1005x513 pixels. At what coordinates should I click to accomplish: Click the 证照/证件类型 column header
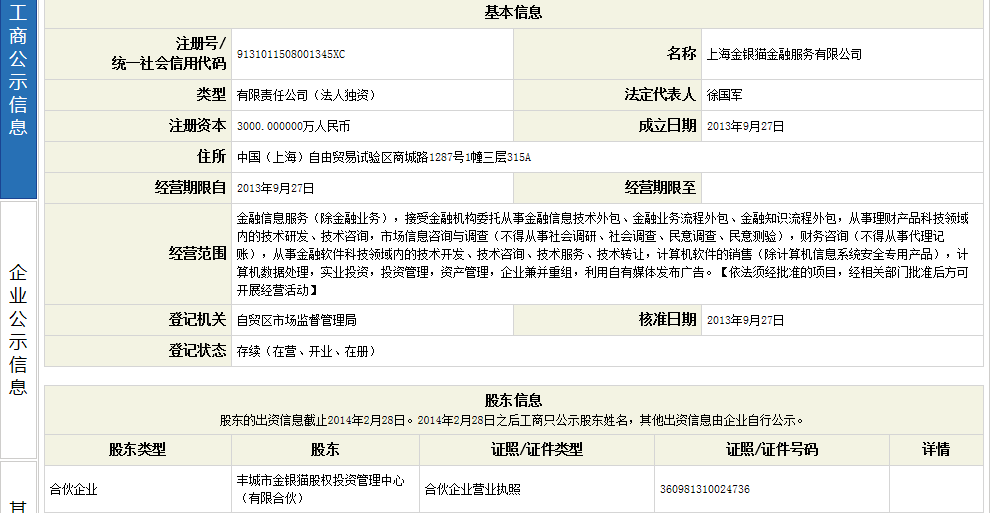click(537, 450)
